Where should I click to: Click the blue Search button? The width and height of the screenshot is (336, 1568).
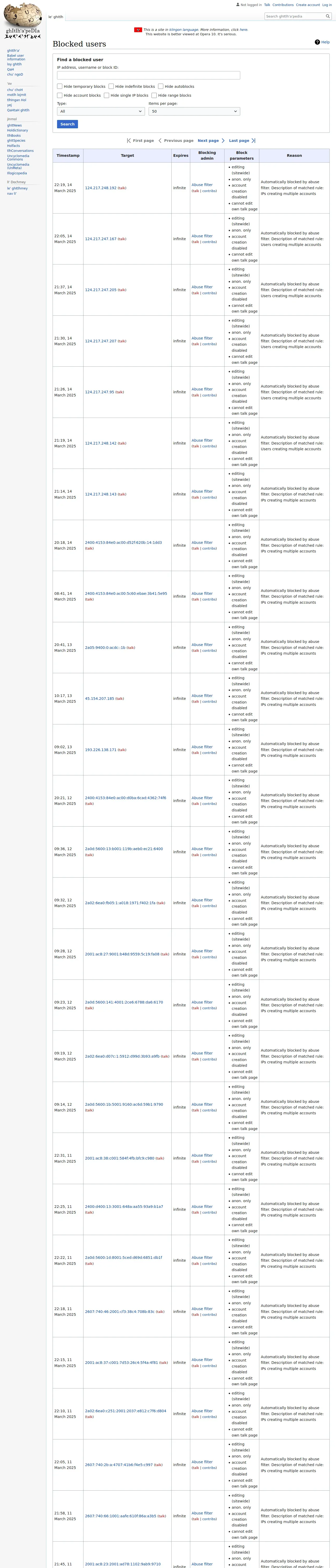(x=68, y=124)
